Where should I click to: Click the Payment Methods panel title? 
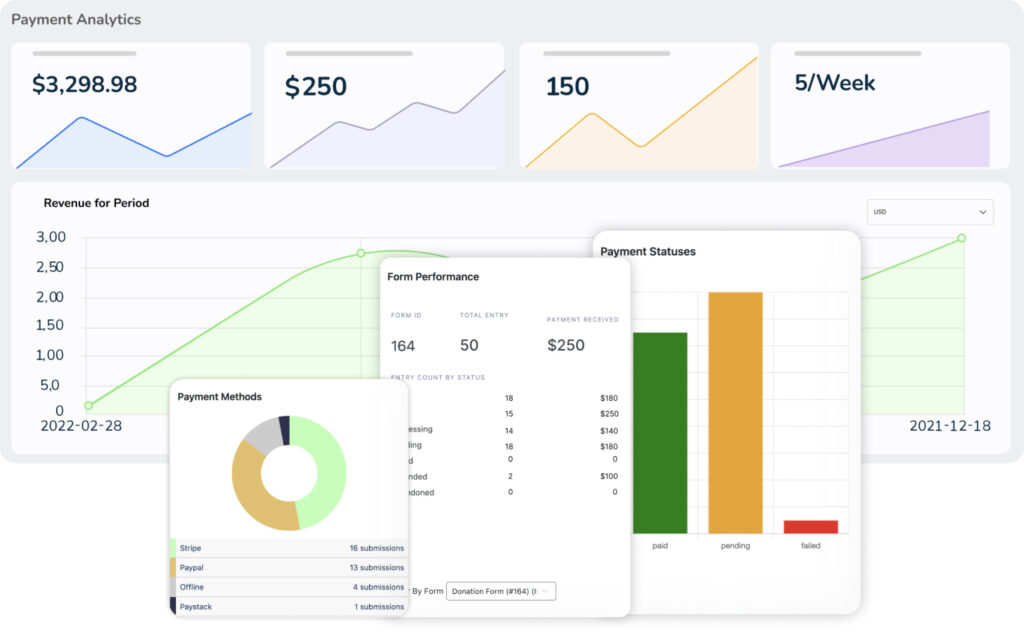point(219,397)
